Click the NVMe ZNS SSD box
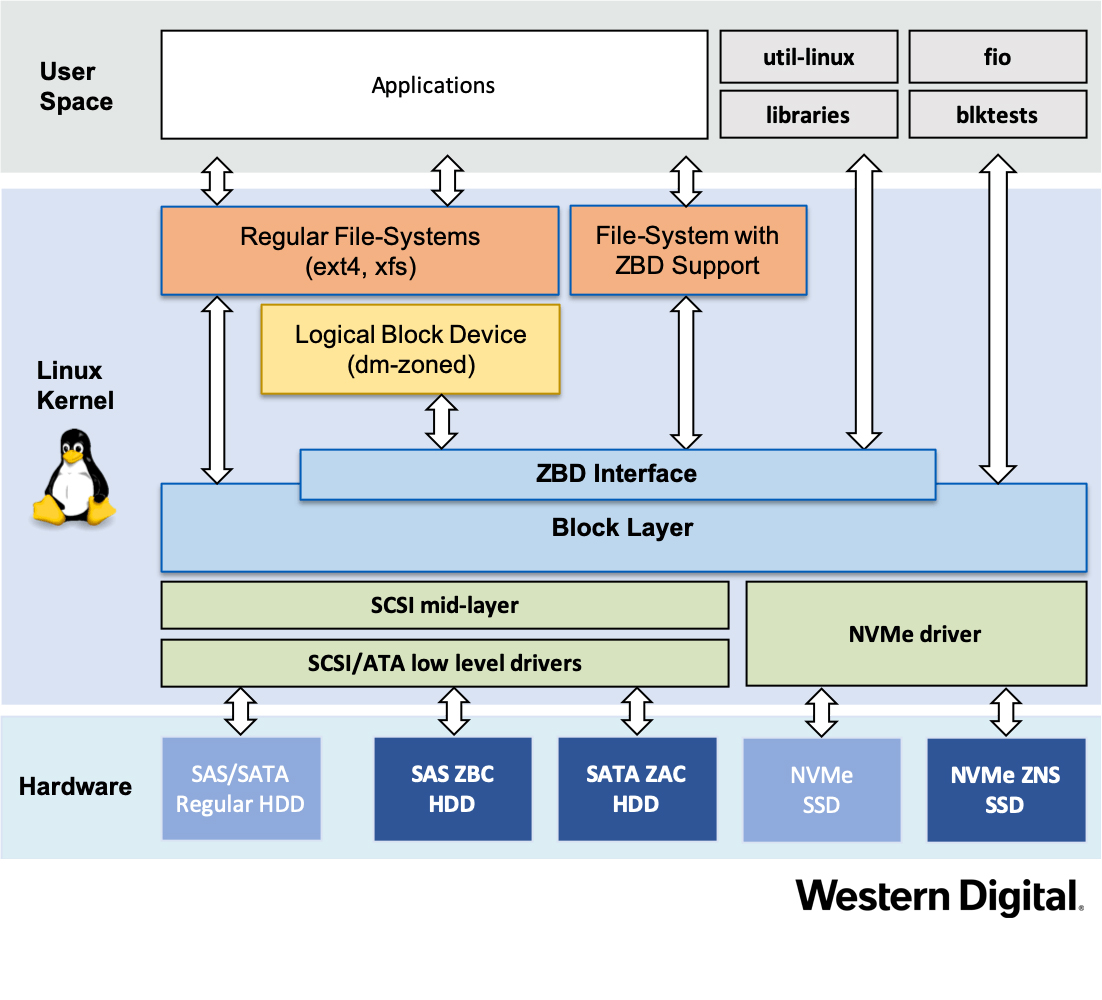The height and width of the screenshot is (1000, 1102). 1006,789
